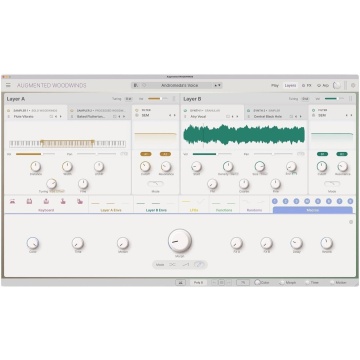Click the Central Black Hole browse icon
Image resolution: width=360 pixels, height=360 pixels.
291,117
